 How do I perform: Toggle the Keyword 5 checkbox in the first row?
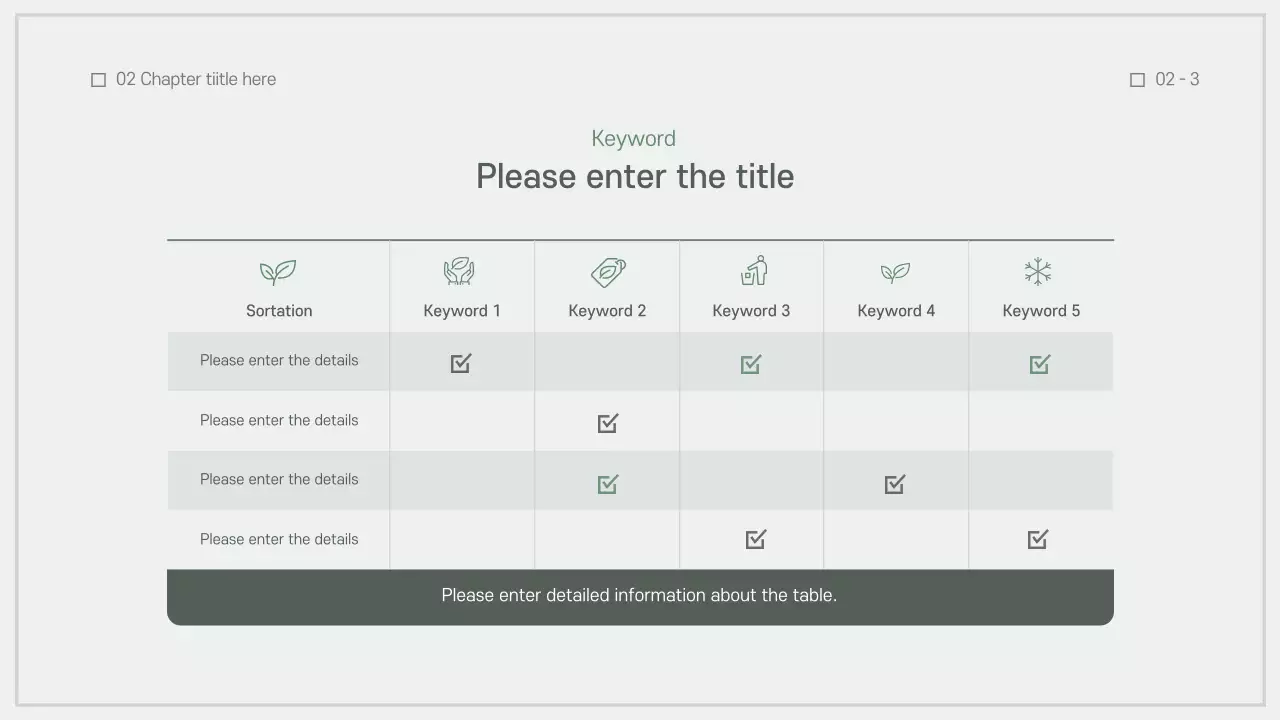click(x=1040, y=364)
